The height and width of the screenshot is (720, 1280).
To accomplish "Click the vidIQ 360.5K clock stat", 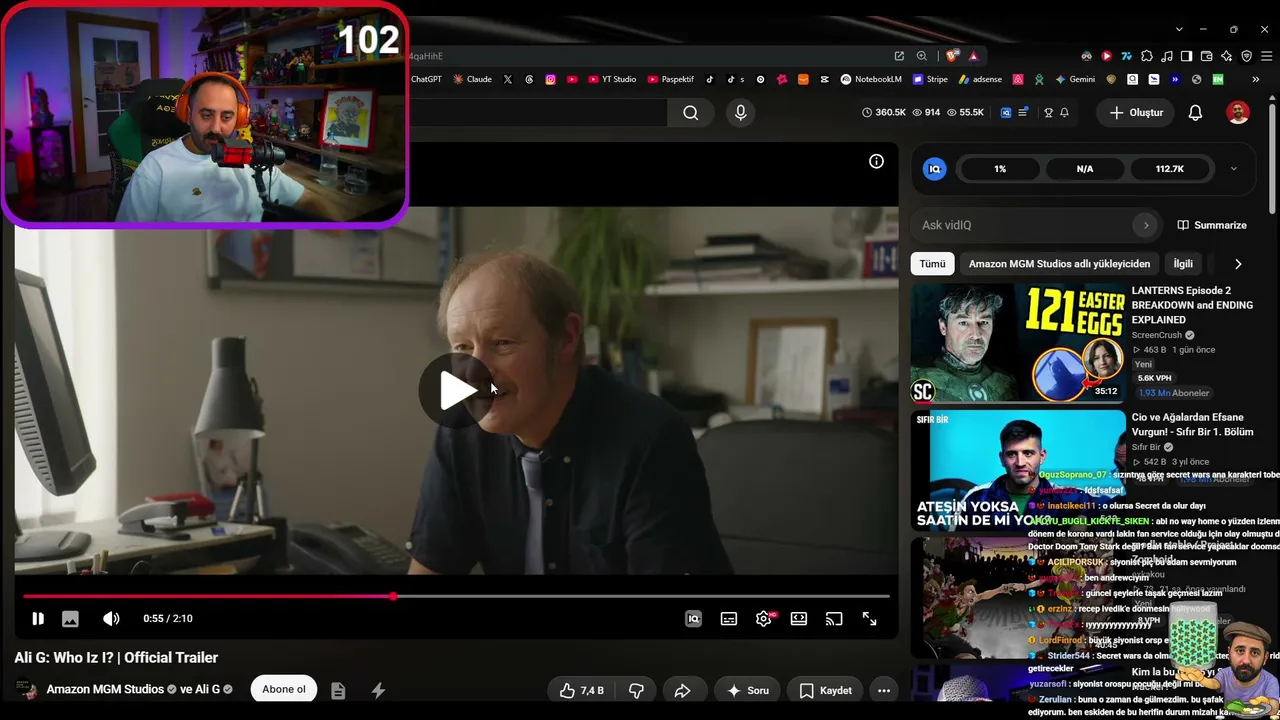I will click(x=884, y=113).
